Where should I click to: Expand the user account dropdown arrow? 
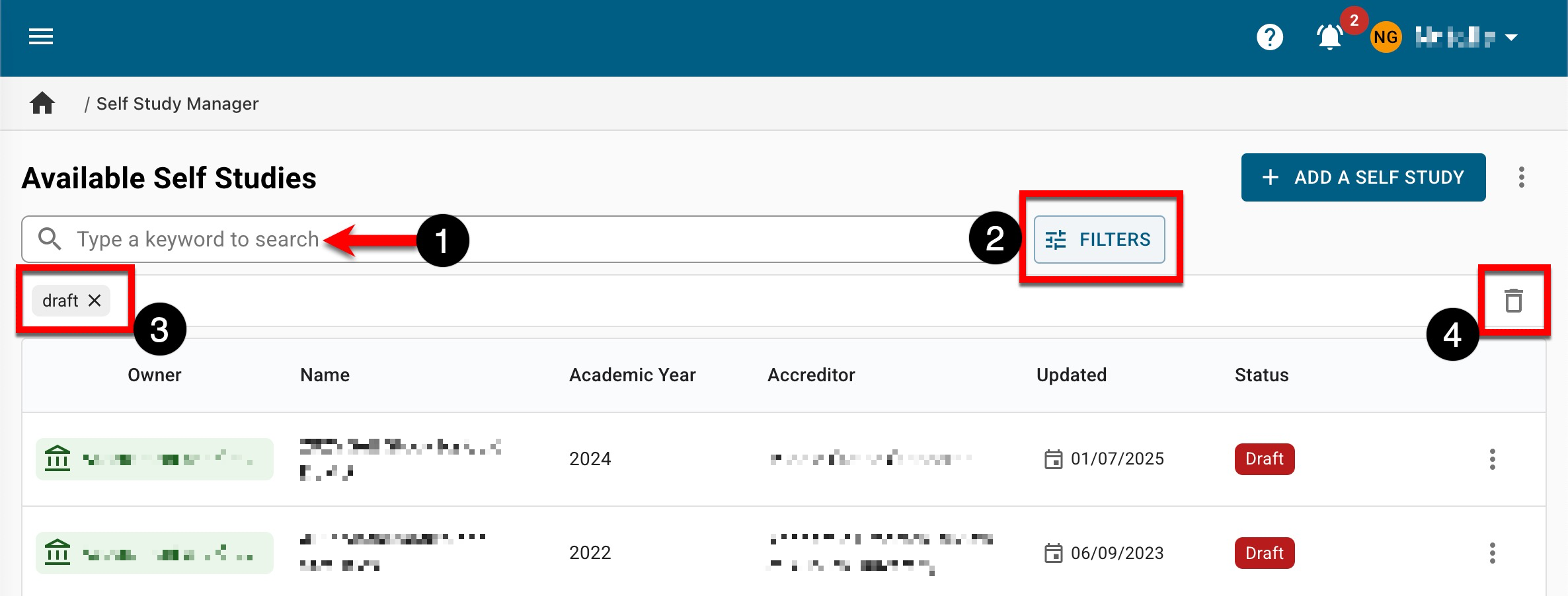point(1511,38)
